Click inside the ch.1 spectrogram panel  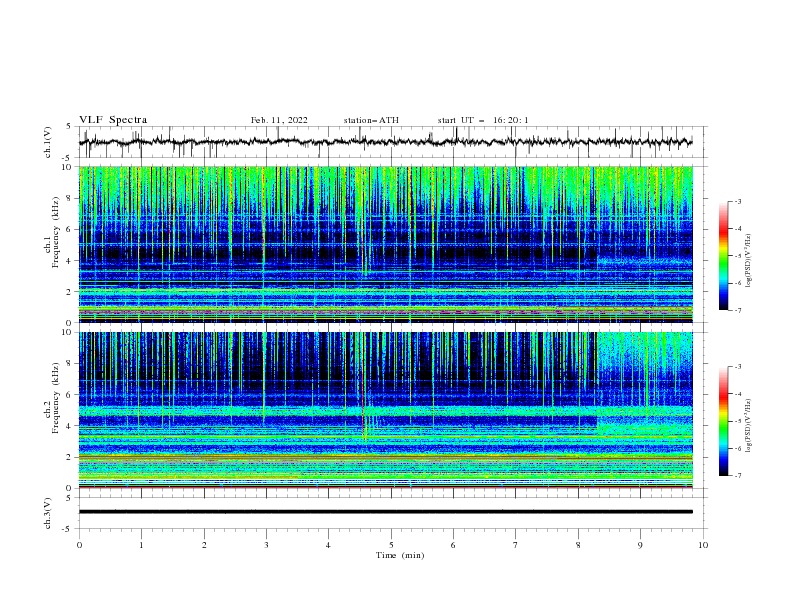[385, 244]
